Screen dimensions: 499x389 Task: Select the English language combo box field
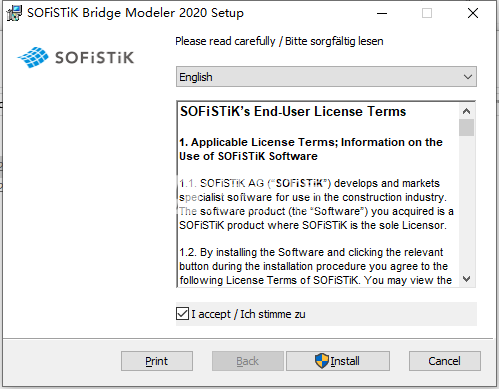point(326,77)
